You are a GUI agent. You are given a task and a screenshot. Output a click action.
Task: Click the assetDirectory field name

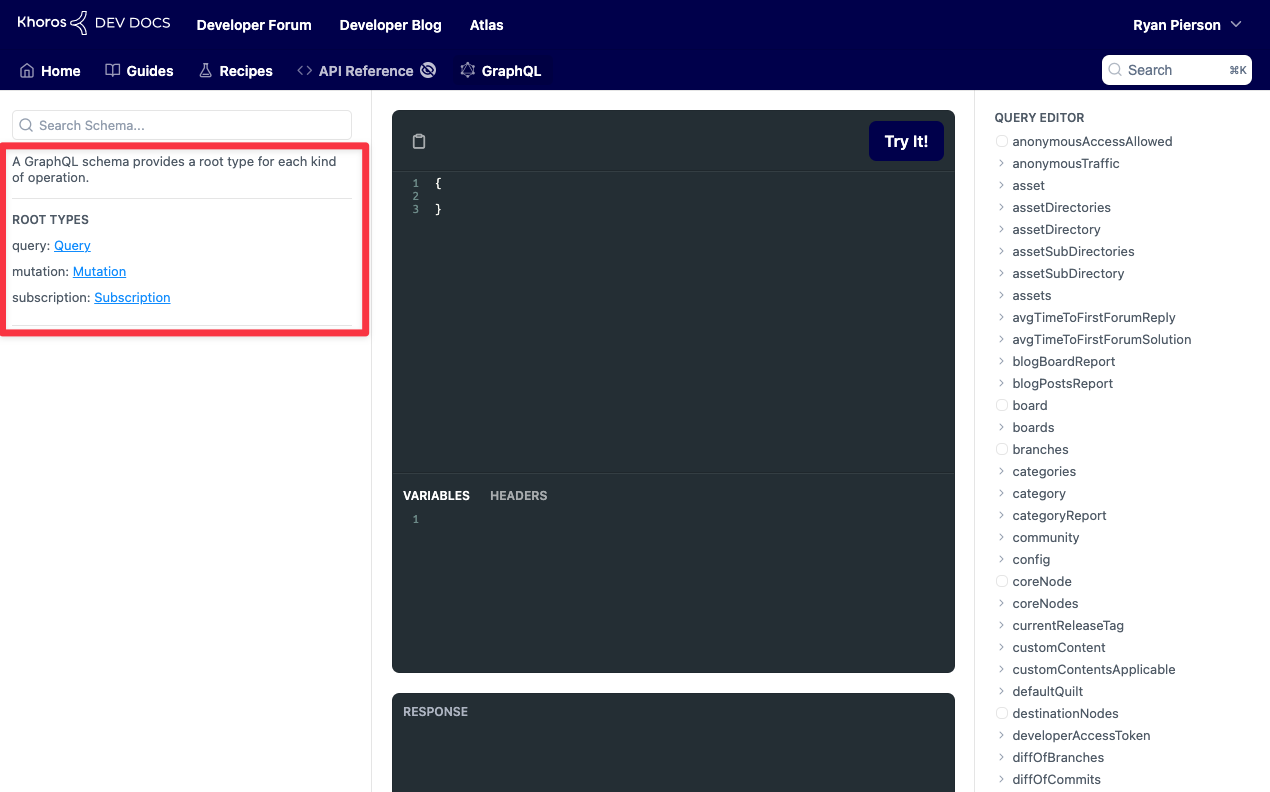tap(1056, 230)
